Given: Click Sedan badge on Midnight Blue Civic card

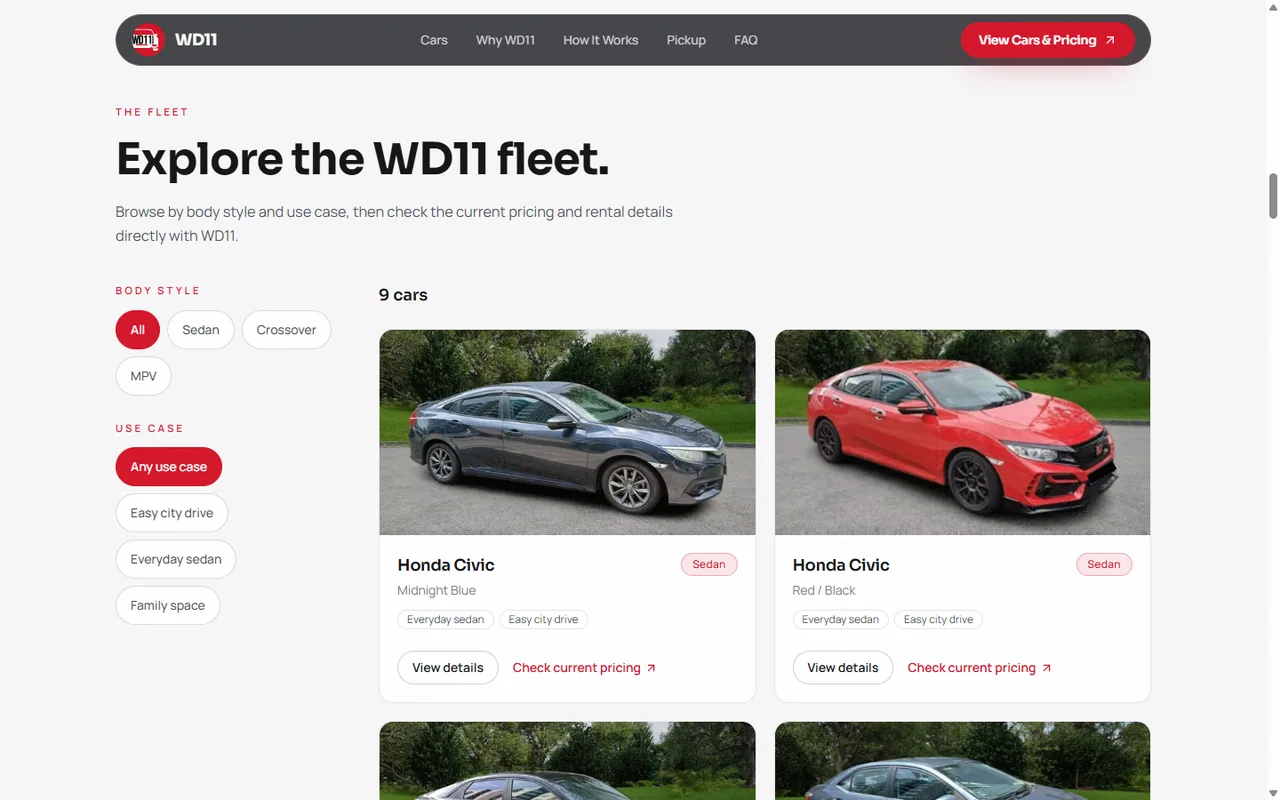Looking at the screenshot, I should click(709, 565).
